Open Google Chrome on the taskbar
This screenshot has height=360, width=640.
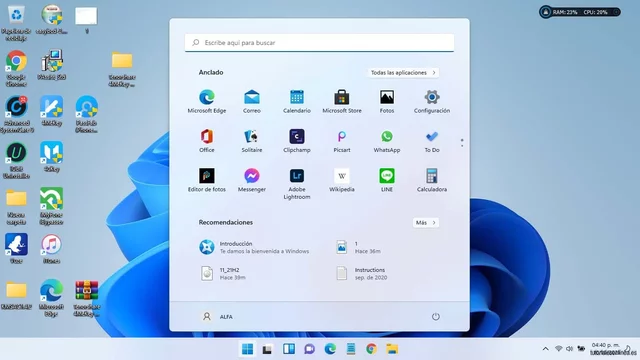pos(371,349)
